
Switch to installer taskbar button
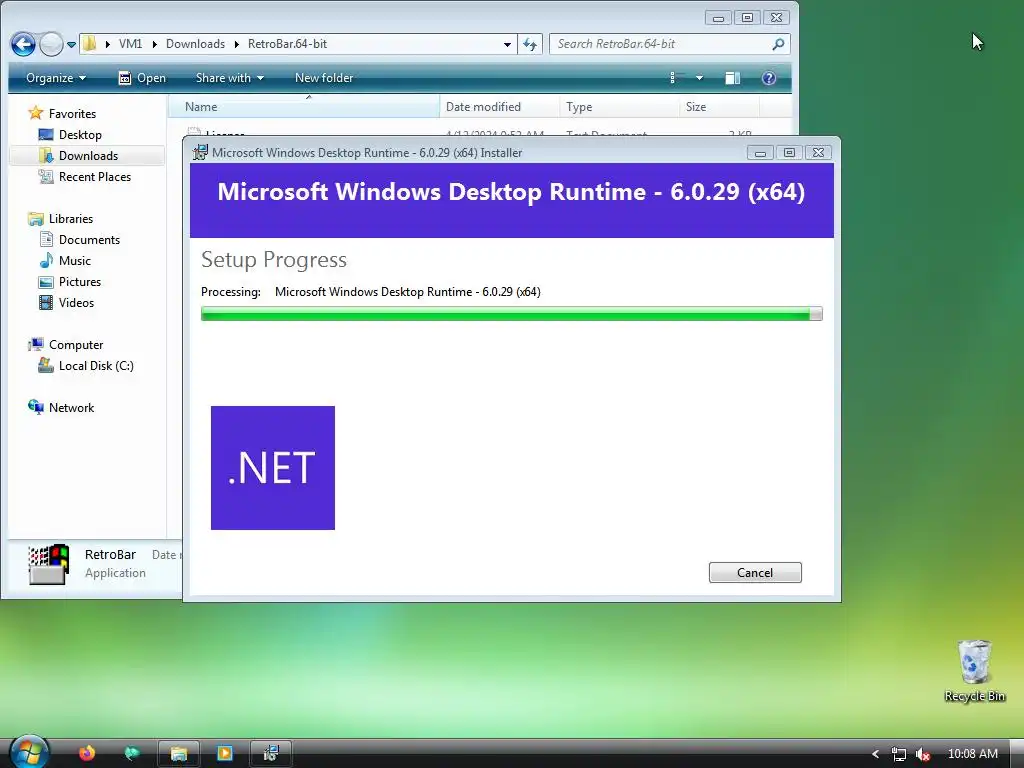point(270,754)
